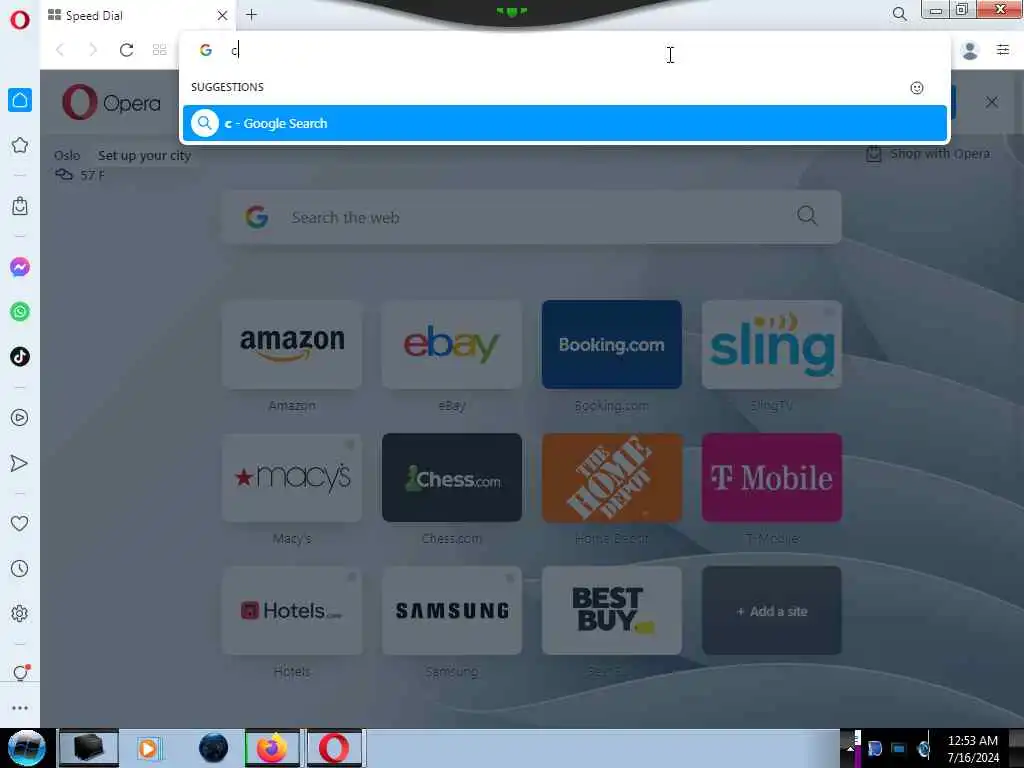This screenshot has height=768, width=1024.
Task: Open the Player sidebar icon
Action: [x=20, y=417]
